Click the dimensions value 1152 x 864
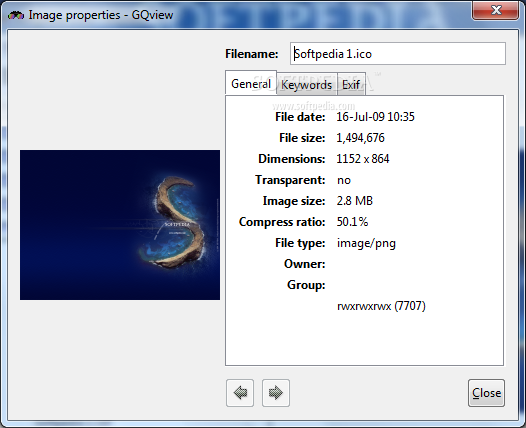The width and height of the screenshot is (526, 428). pyautogui.click(x=363, y=159)
